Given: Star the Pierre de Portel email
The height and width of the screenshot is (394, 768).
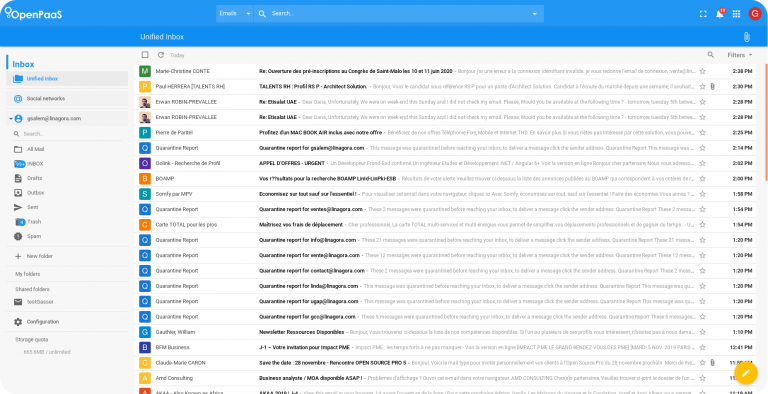Looking at the screenshot, I should tap(702, 132).
